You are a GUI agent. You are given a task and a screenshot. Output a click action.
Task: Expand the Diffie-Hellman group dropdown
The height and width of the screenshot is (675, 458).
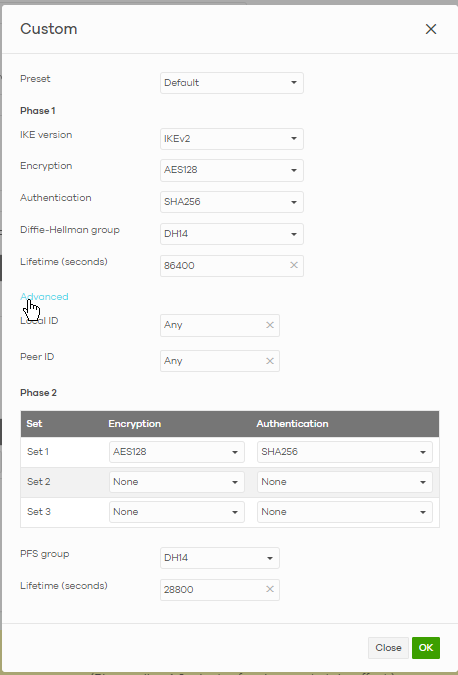click(x=232, y=234)
